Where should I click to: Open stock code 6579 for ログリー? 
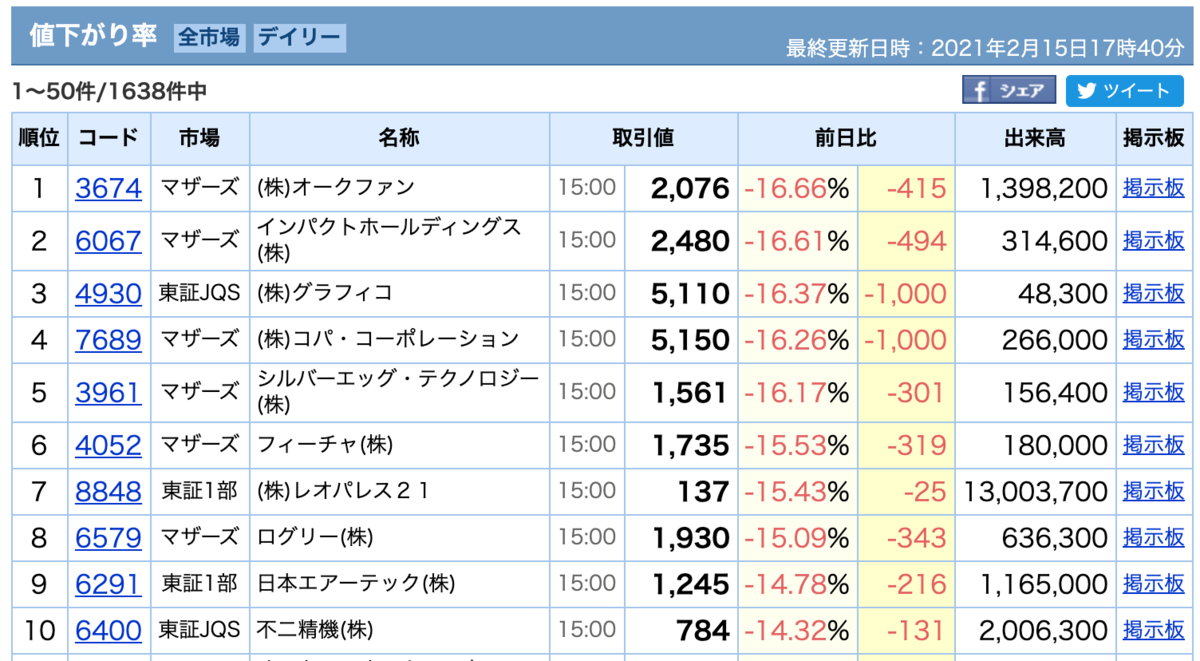click(108, 538)
